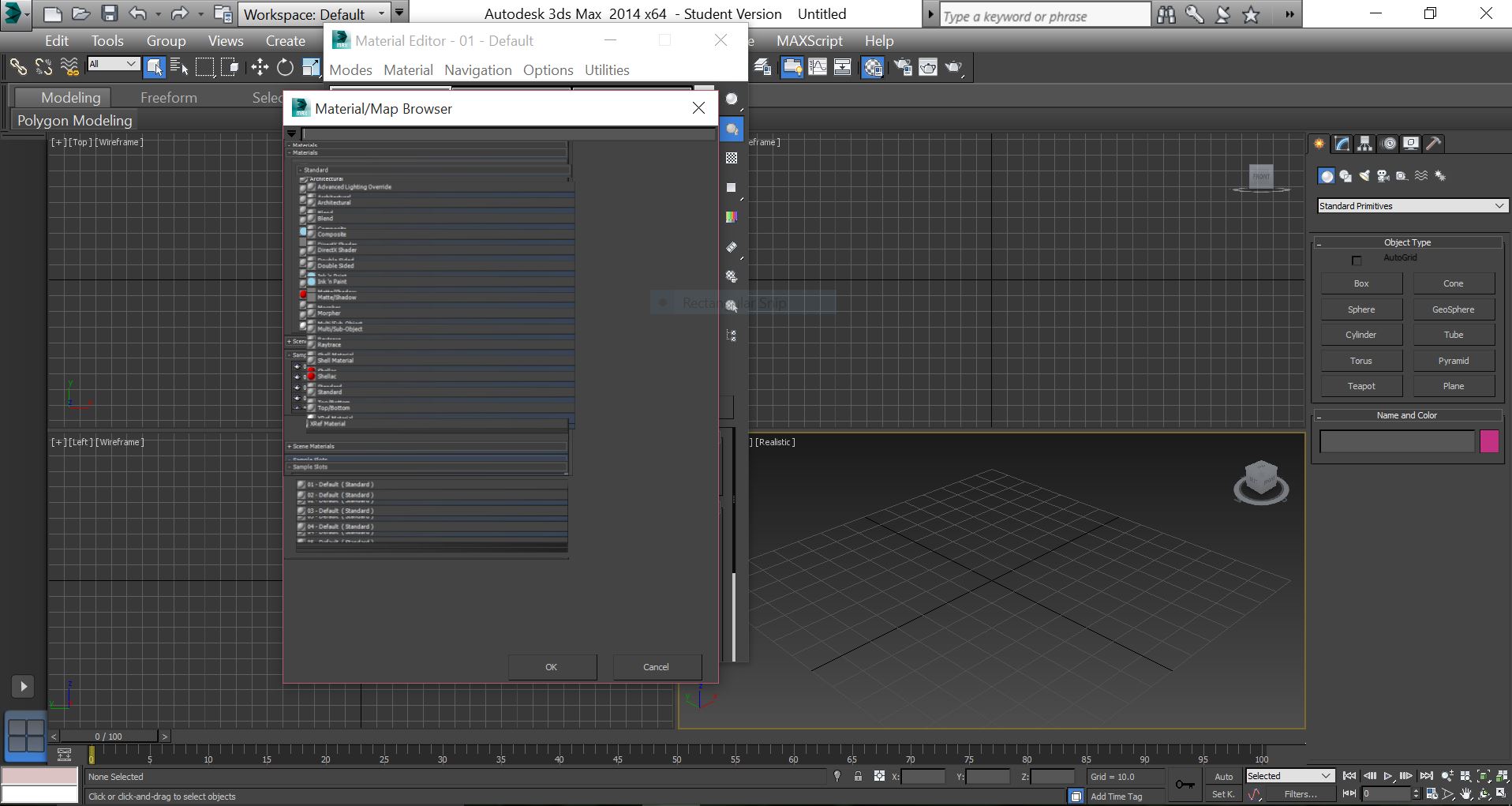Toggle Key Mode in playback controls

pos(1350,793)
